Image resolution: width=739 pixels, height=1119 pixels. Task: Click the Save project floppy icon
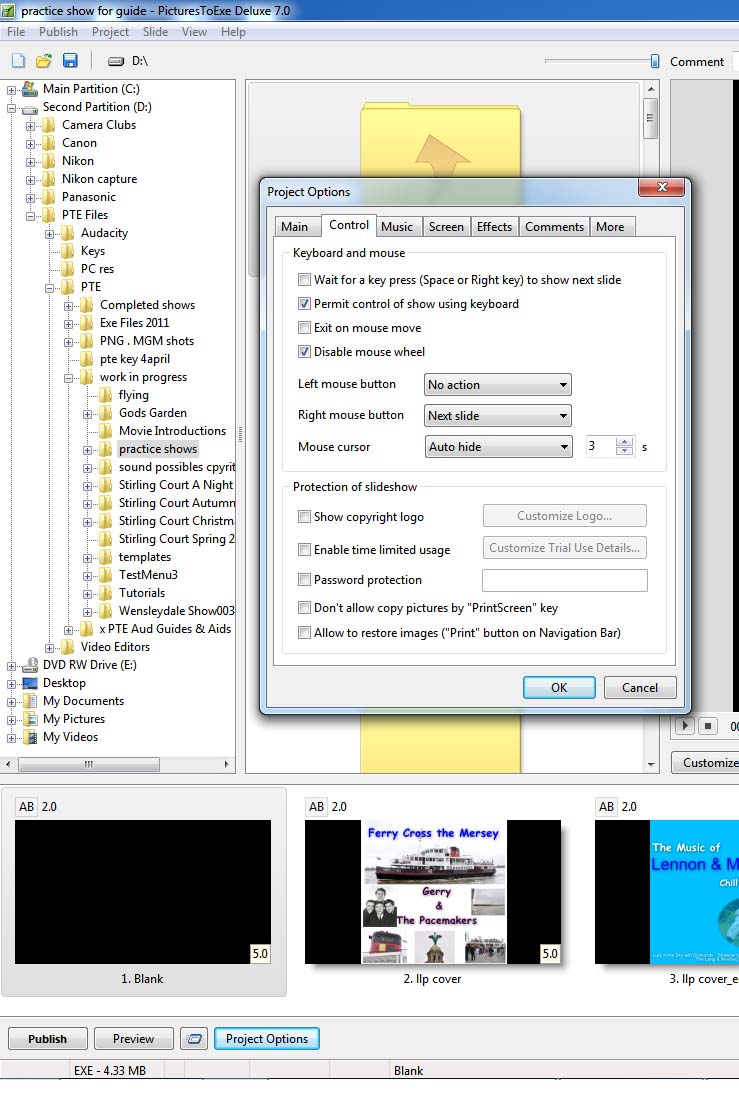(x=70, y=61)
